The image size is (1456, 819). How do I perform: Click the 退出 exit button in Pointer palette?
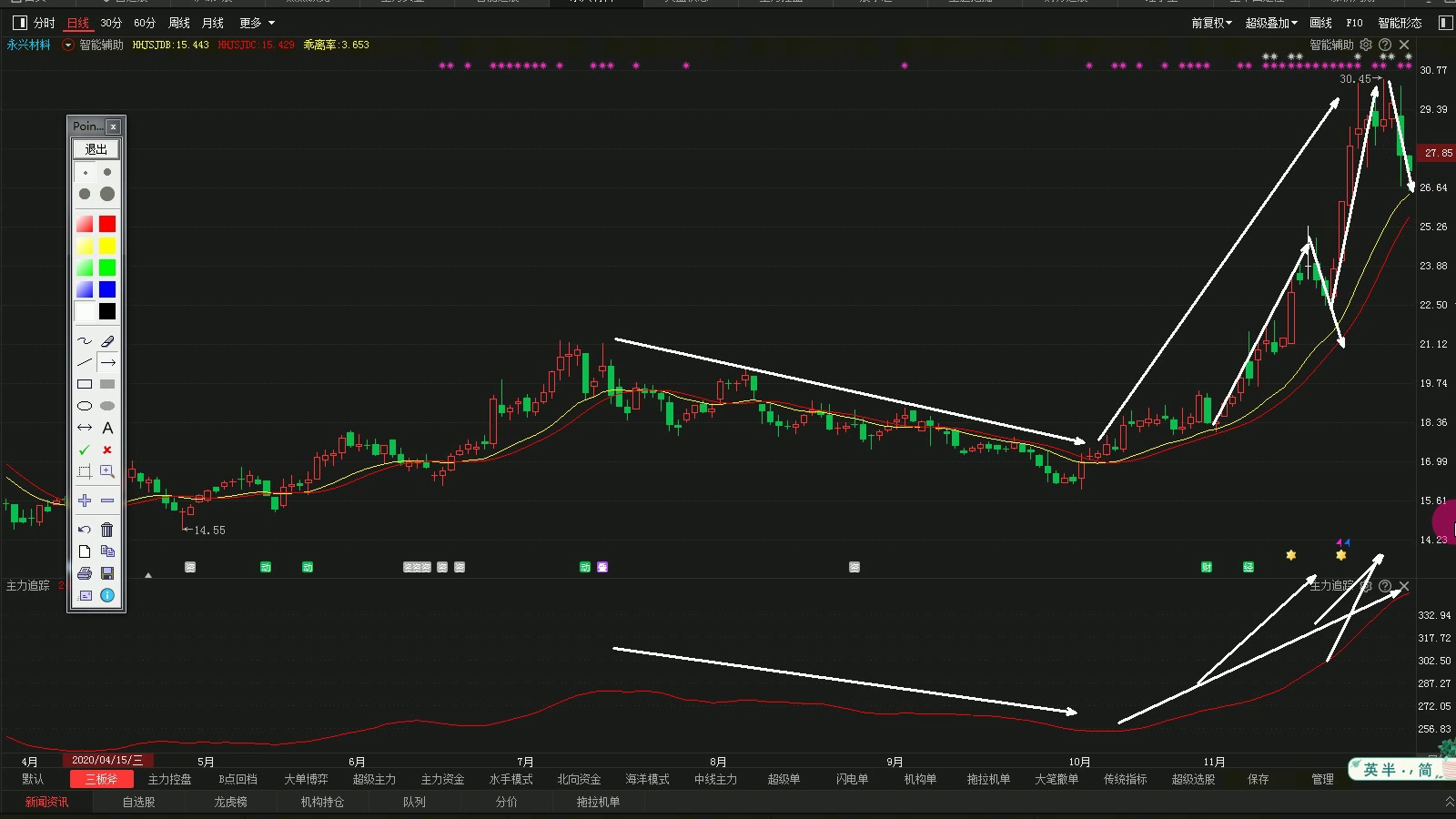tap(96, 148)
